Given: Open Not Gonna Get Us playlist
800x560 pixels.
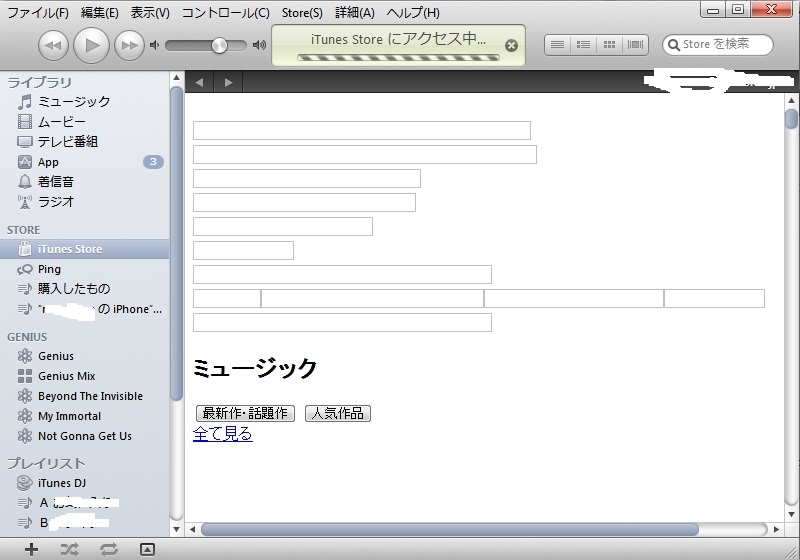Looking at the screenshot, I should tap(84, 436).
